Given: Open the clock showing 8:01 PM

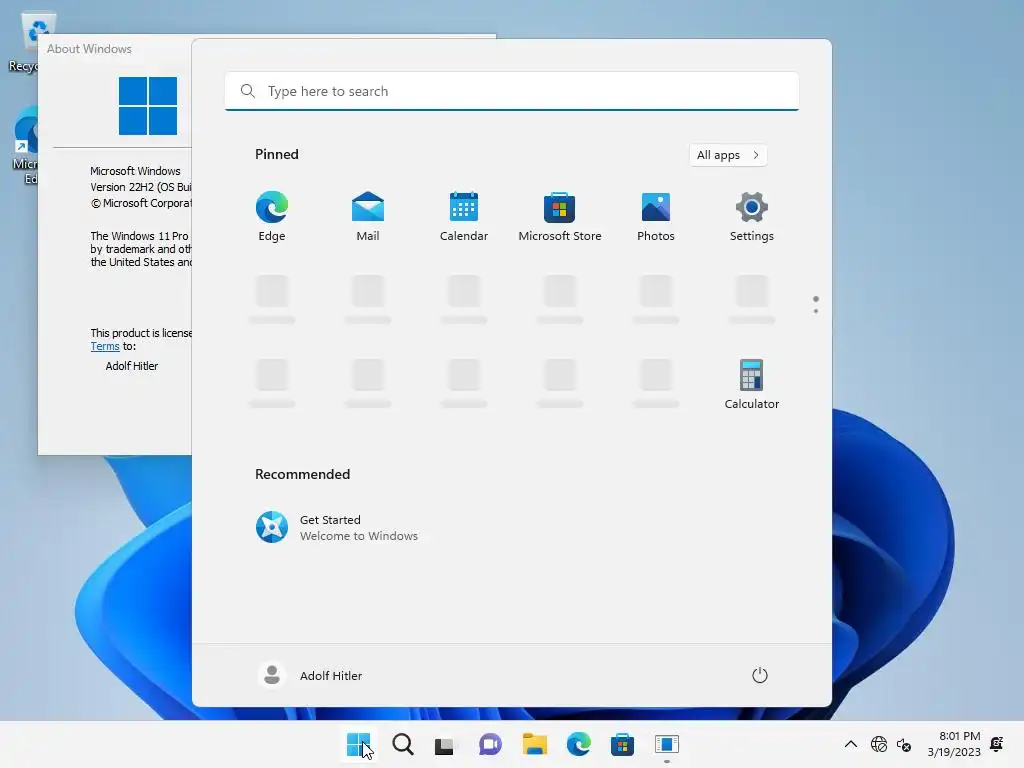Looking at the screenshot, I should (x=954, y=744).
